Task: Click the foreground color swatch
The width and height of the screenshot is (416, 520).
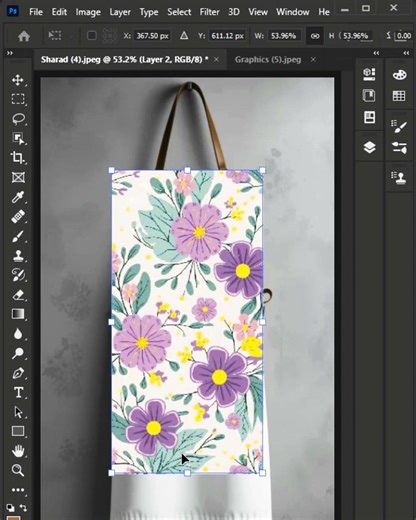Action: point(14,518)
